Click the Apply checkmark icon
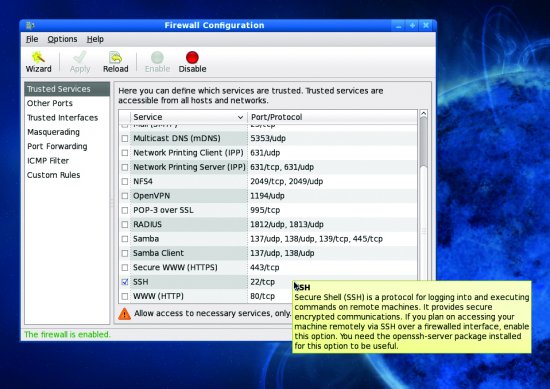The image size is (550, 389). pyautogui.click(x=80, y=57)
